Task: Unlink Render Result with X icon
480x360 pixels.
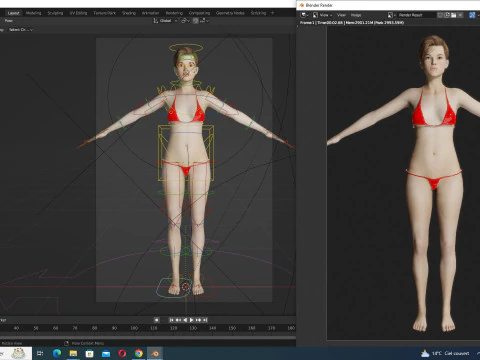Action: coord(460,15)
